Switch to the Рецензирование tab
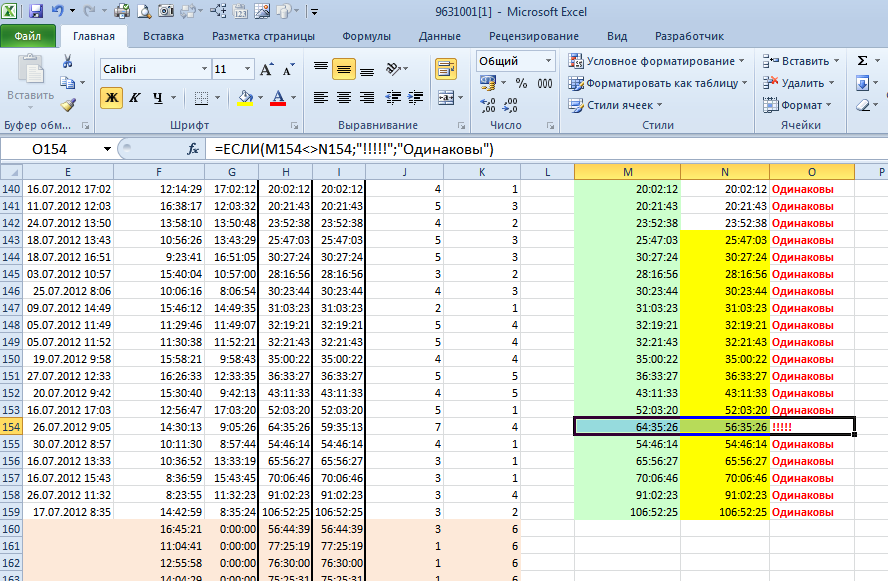Viewport: 888px width, 581px height. pyautogui.click(x=533, y=36)
